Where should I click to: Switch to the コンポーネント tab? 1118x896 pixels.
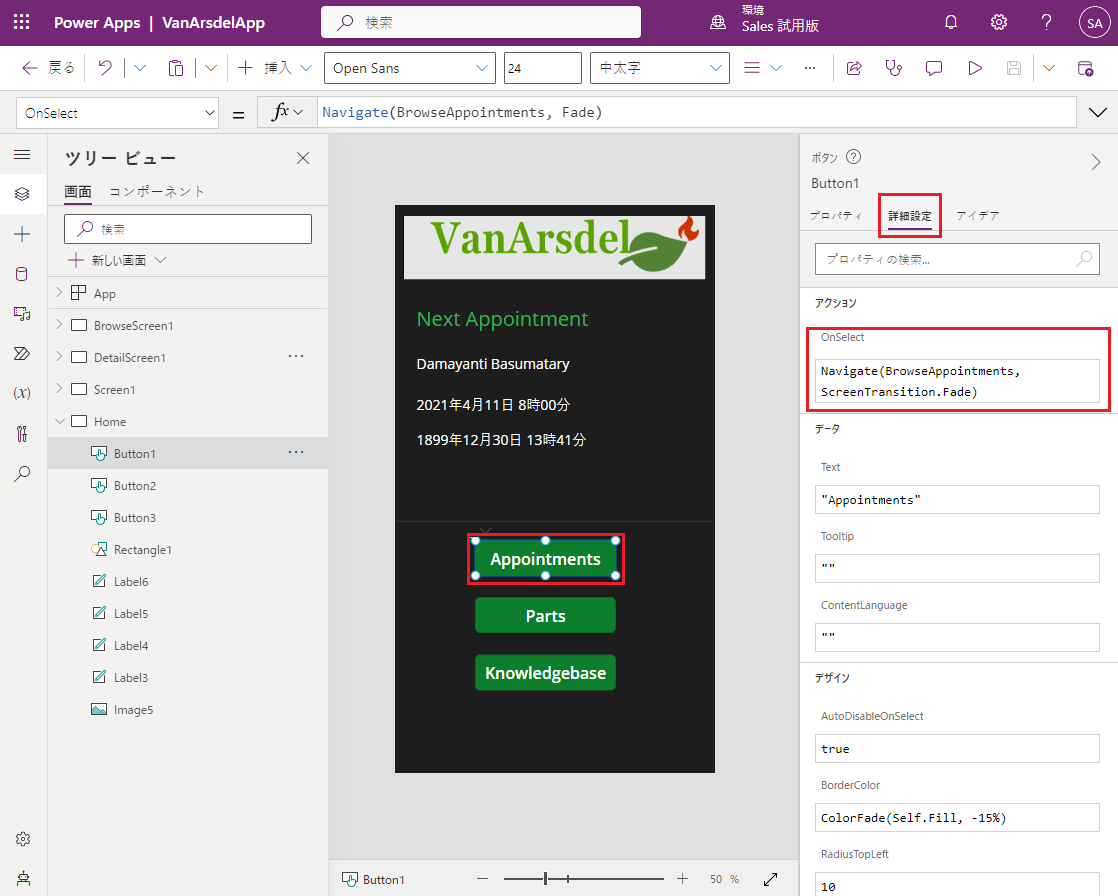click(x=157, y=192)
